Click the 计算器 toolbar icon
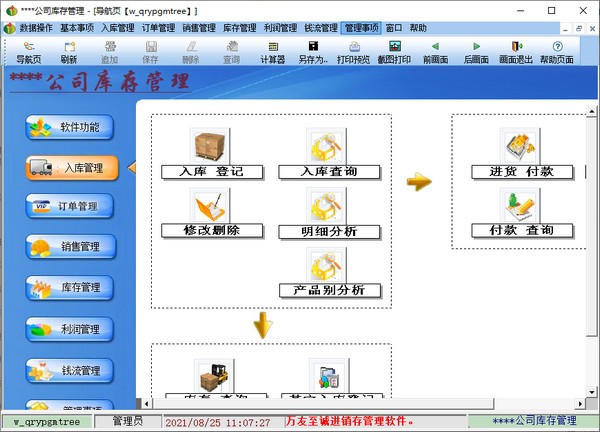This screenshot has height=432, width=600. 273,52
